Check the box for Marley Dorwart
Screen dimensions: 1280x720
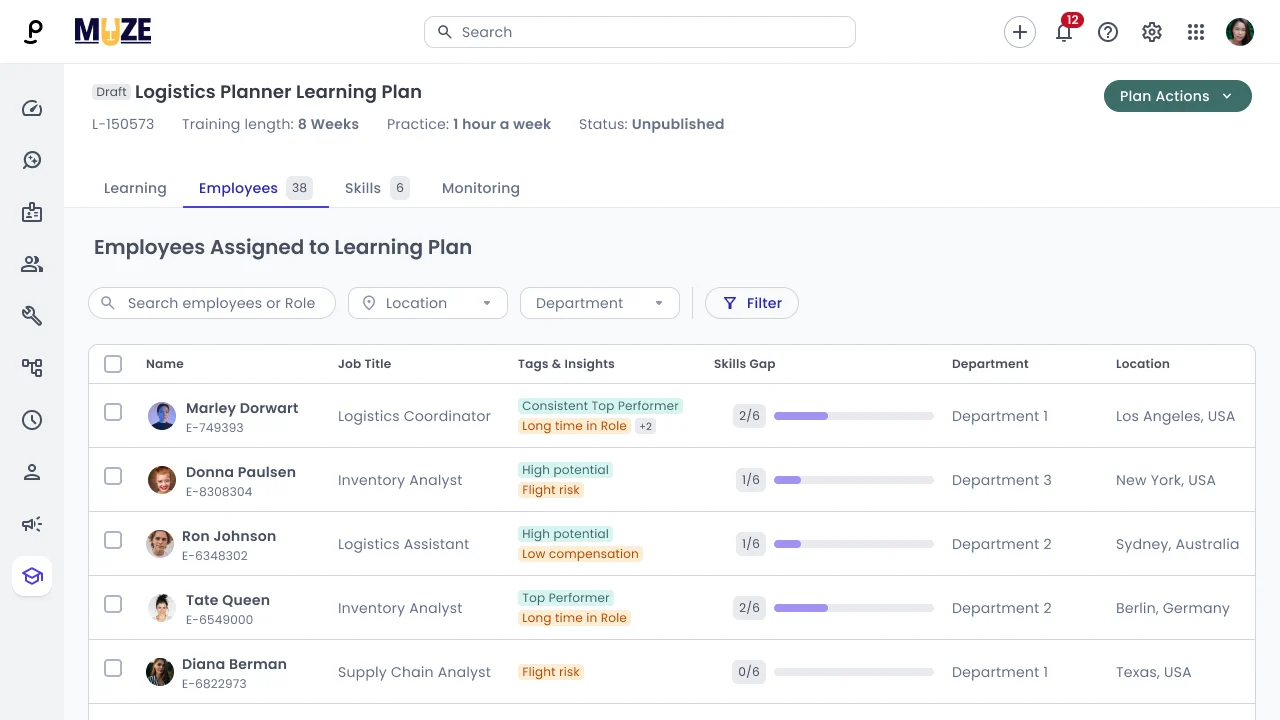click(113, 412)
